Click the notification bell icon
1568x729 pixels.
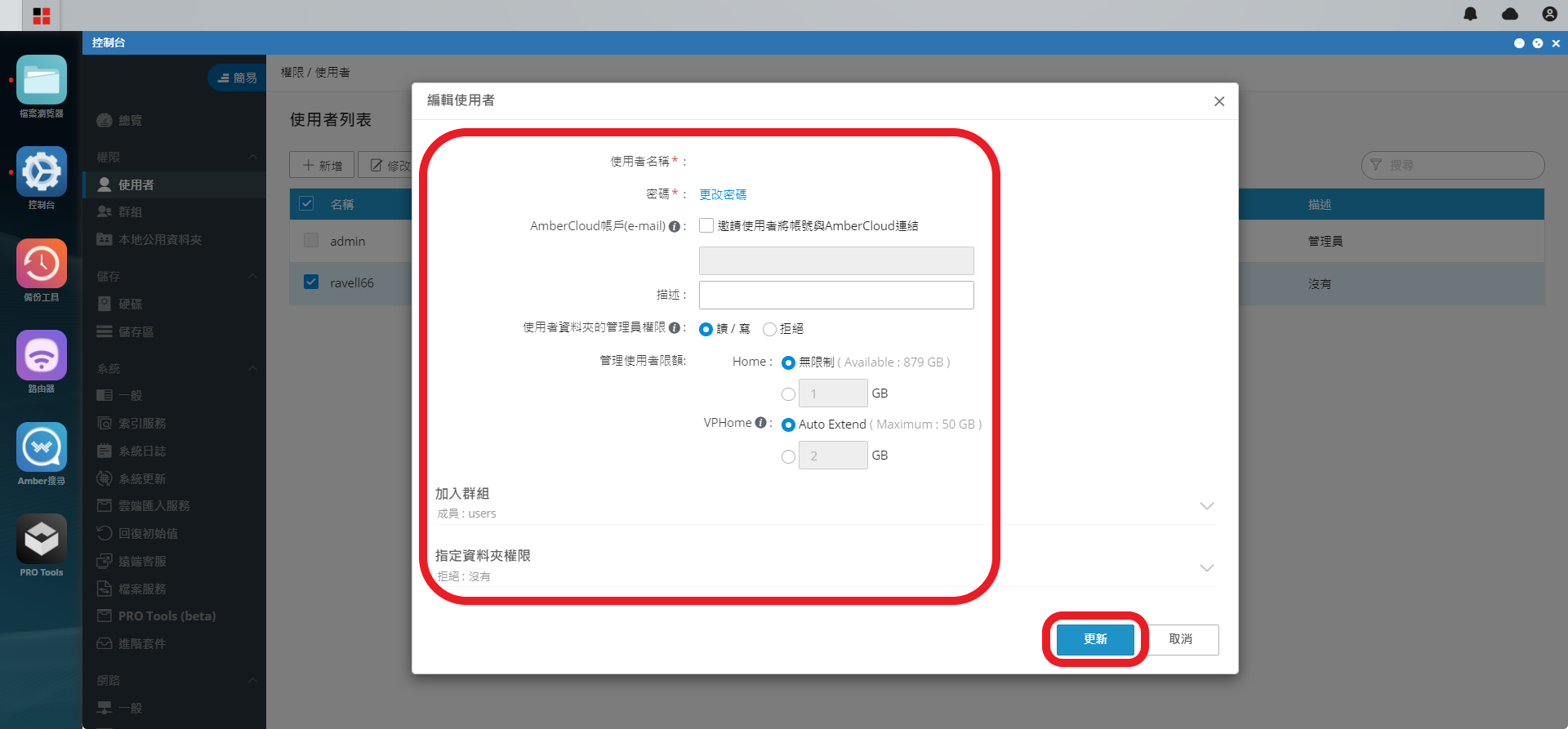click(x=1470, y=14)
